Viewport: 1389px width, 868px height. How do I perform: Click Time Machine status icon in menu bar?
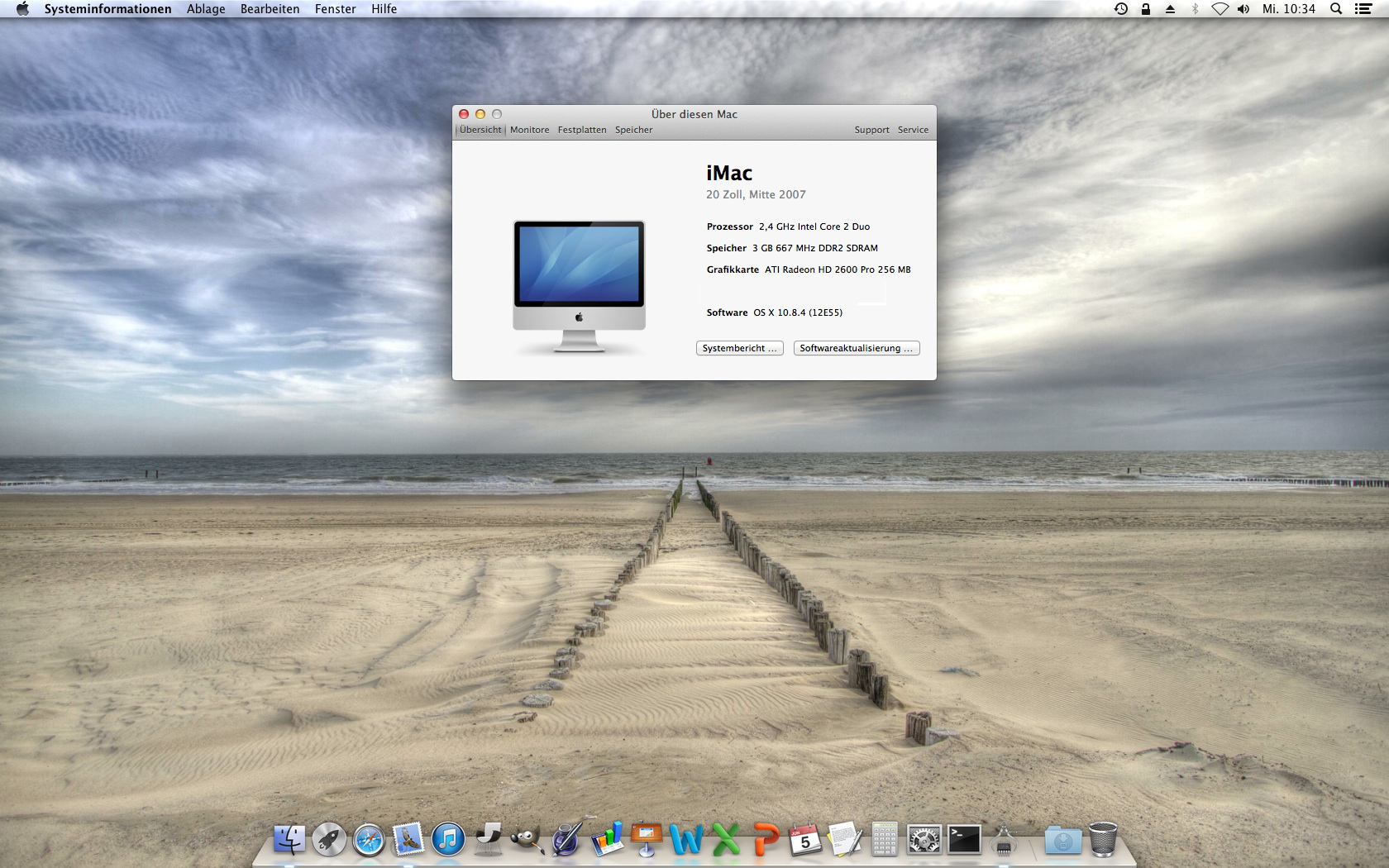coord(1121,9)
